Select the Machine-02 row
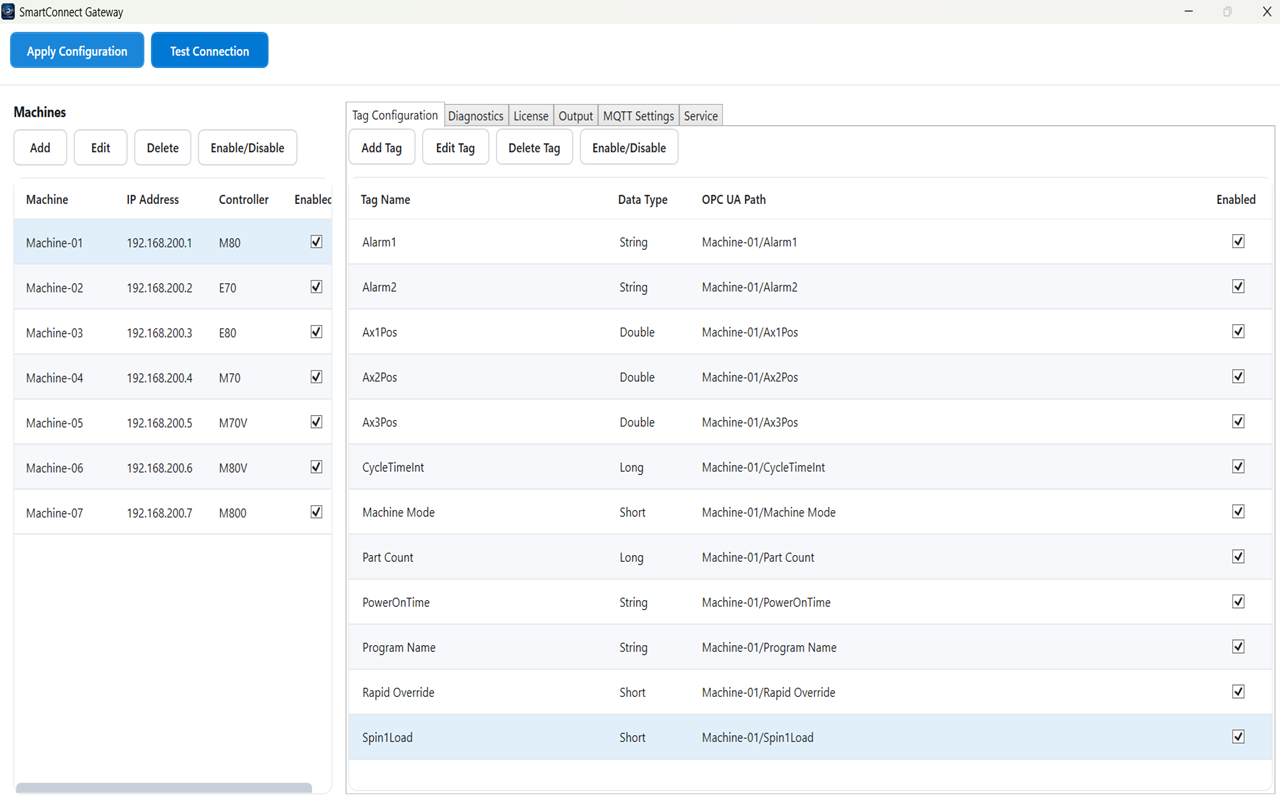 tap(173, 288)
